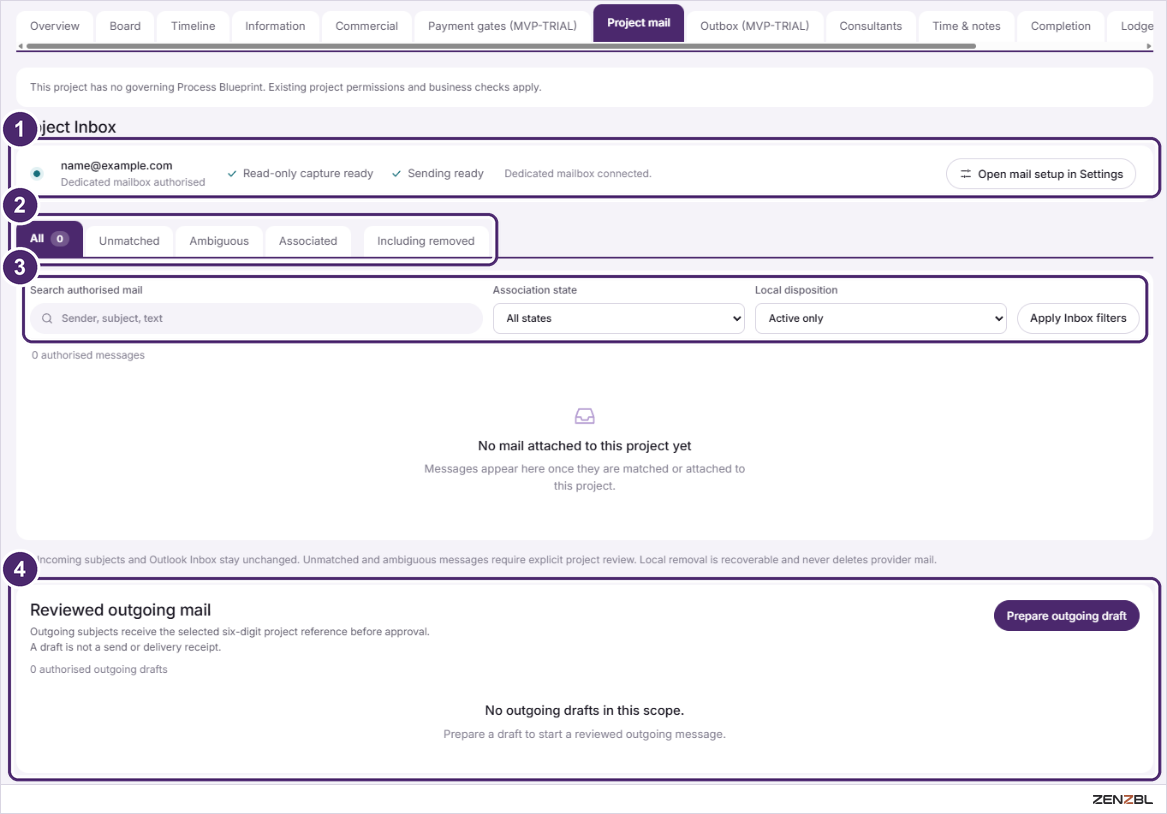
Task: Click 'No mail attached to this project yet'
Action: 584,446
